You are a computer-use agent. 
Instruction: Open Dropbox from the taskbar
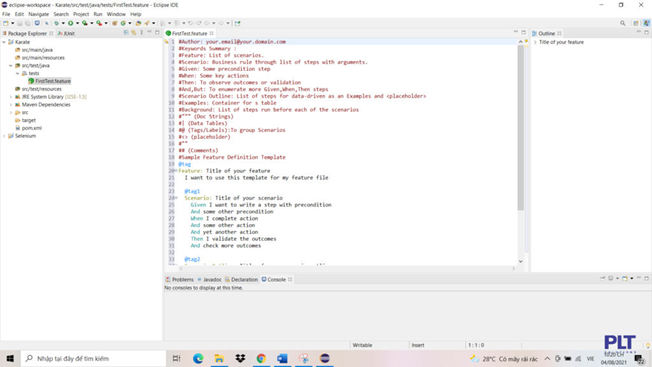click(240, 358)
